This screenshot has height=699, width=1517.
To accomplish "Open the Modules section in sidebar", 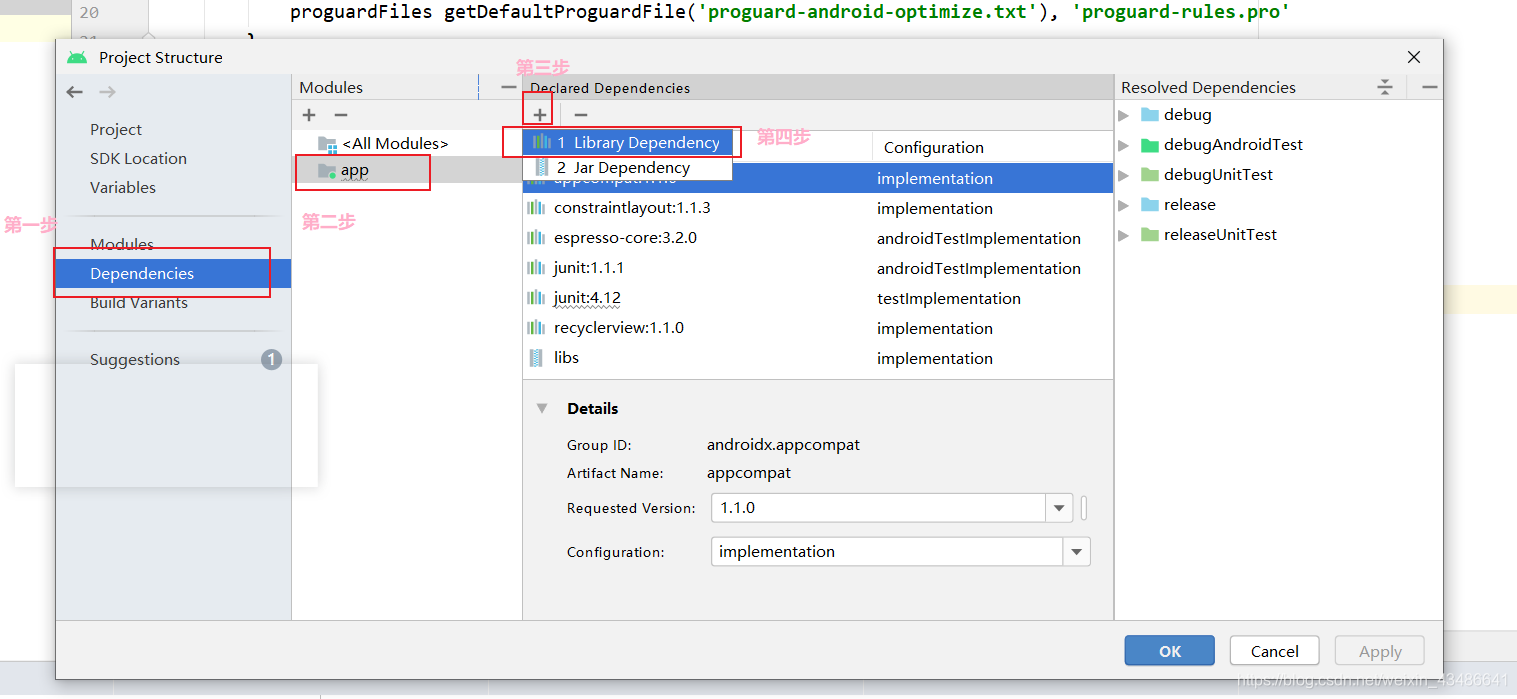I will coord(122,244).
